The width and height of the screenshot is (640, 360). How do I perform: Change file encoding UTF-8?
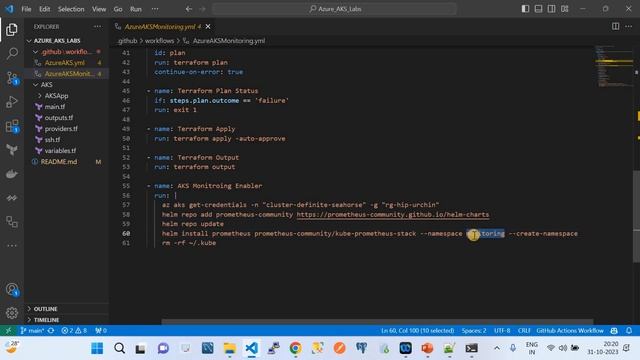click(502, 330)
